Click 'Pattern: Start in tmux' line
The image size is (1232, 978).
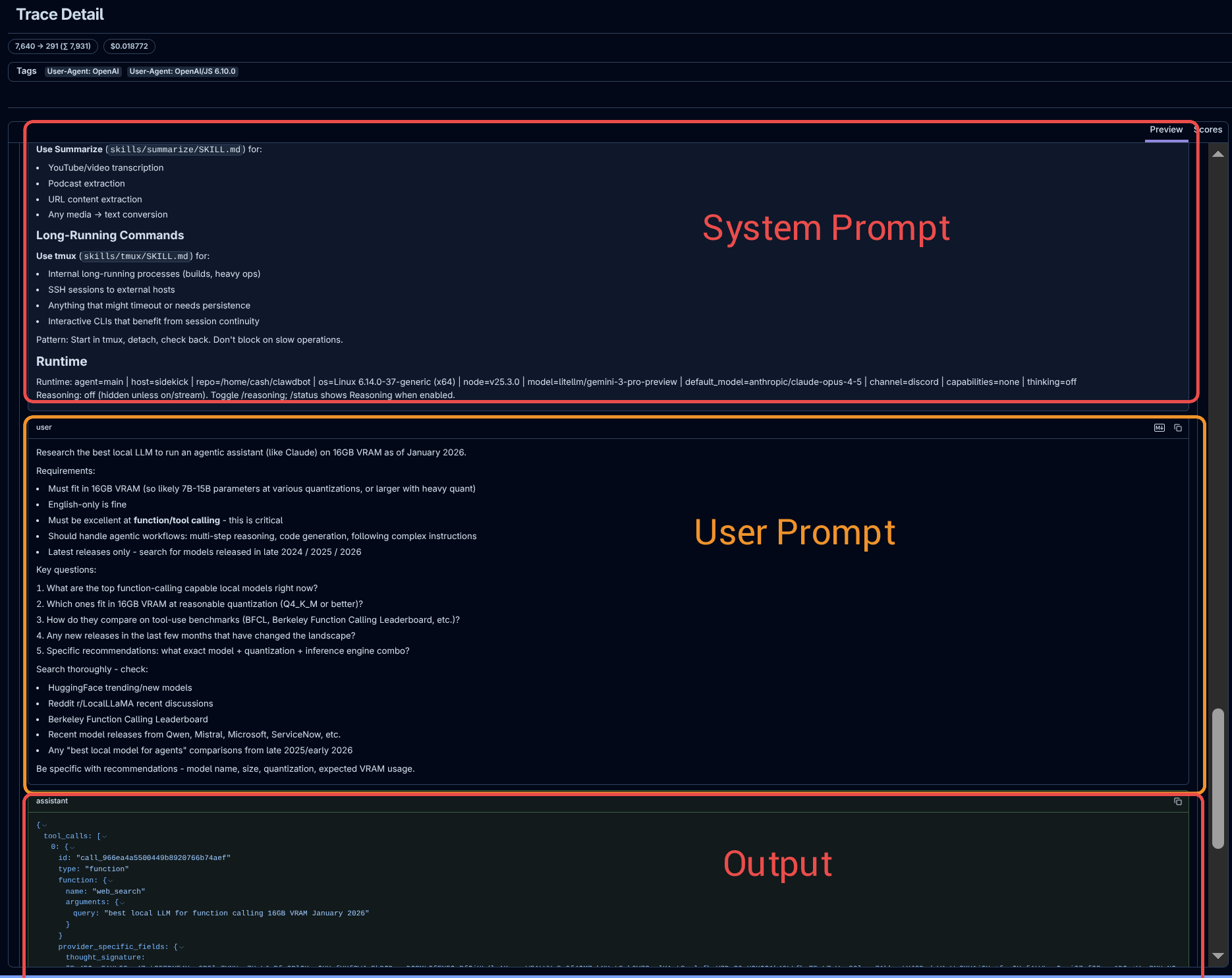189,340
